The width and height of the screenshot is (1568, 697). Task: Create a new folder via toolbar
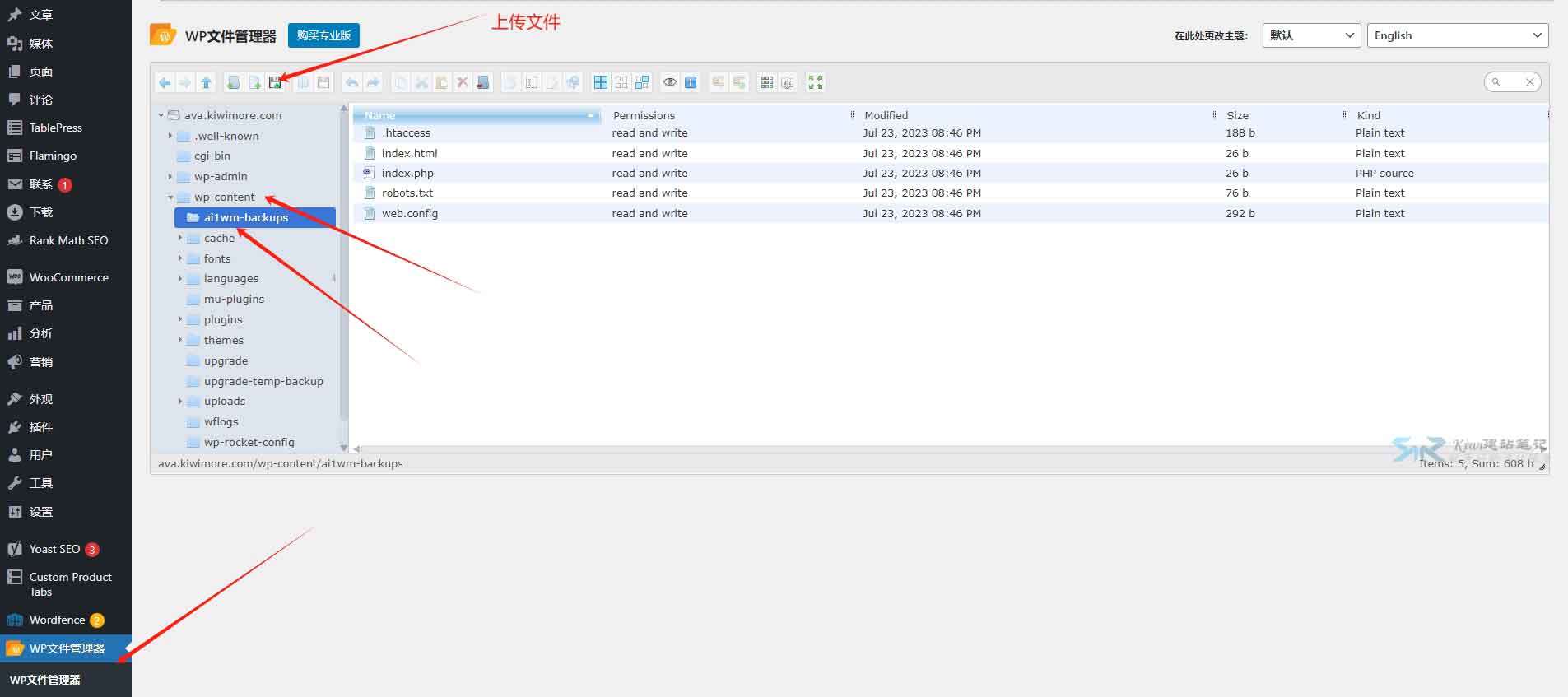[234, 82]
